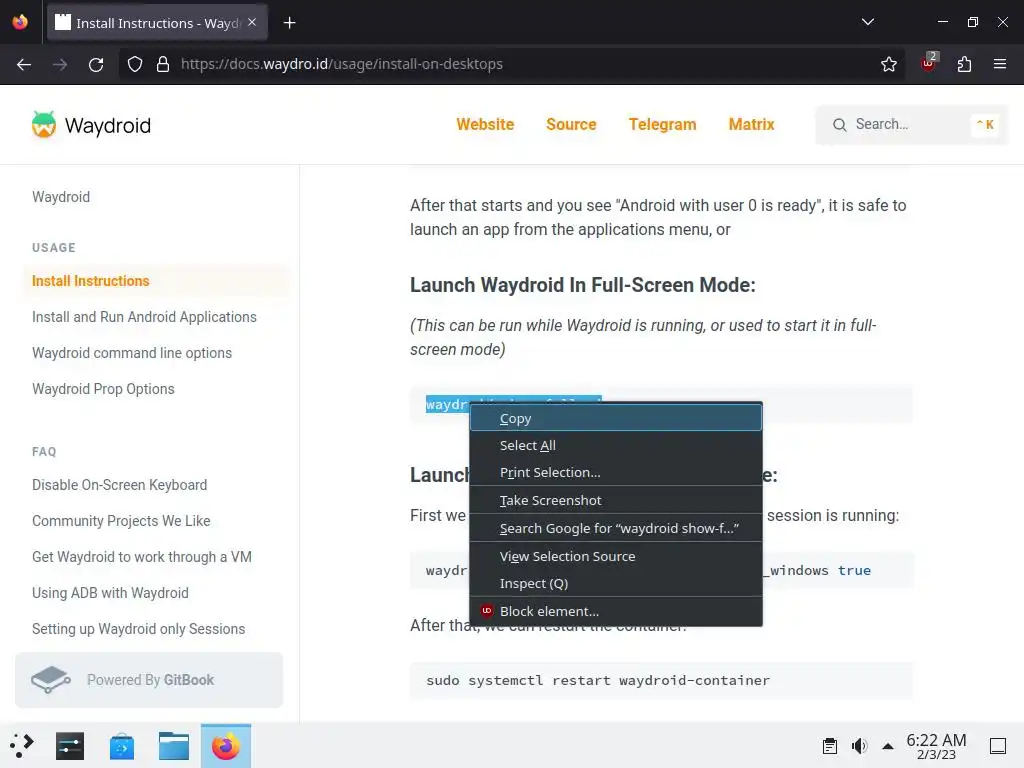This screenshot has width=1024, height=768.
Task: Expand hidden system tray icons arrow
Action: [x=888, y=746]
